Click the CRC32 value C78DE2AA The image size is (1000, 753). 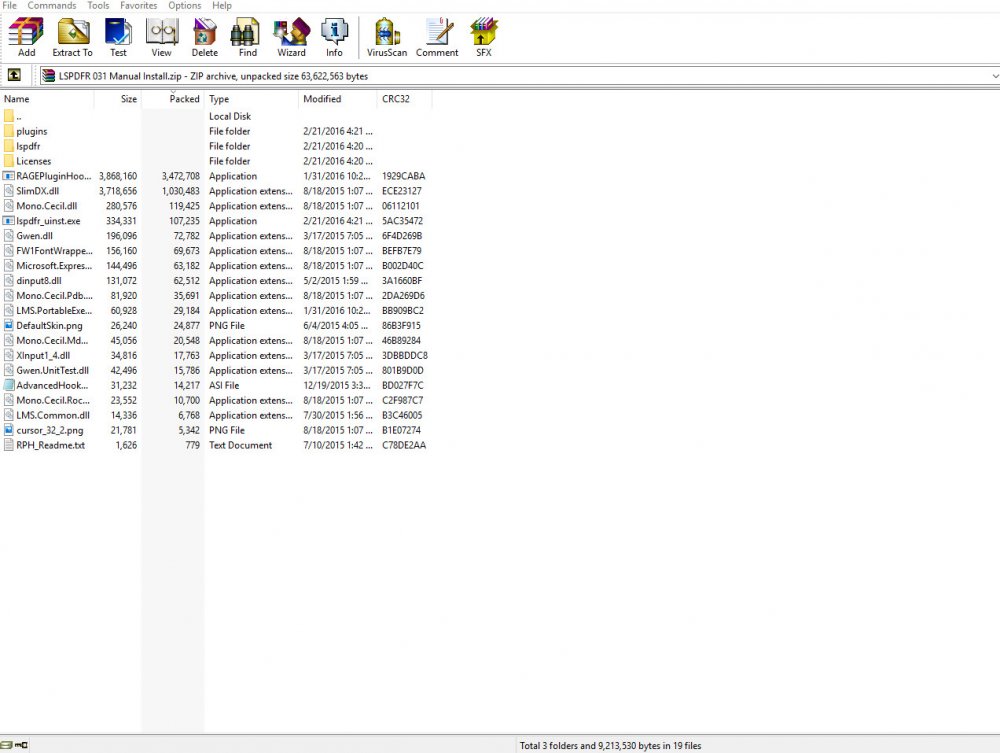[404, 445]
